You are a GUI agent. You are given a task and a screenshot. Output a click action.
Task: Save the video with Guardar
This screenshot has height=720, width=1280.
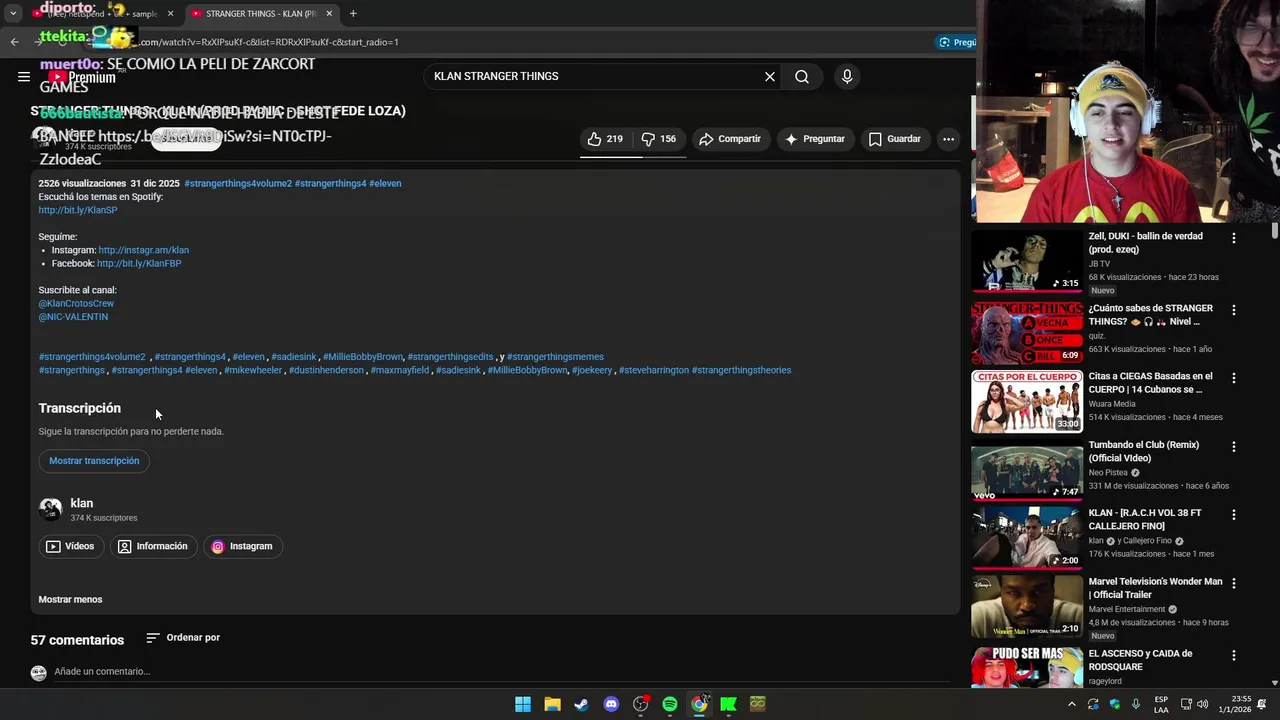895,139
